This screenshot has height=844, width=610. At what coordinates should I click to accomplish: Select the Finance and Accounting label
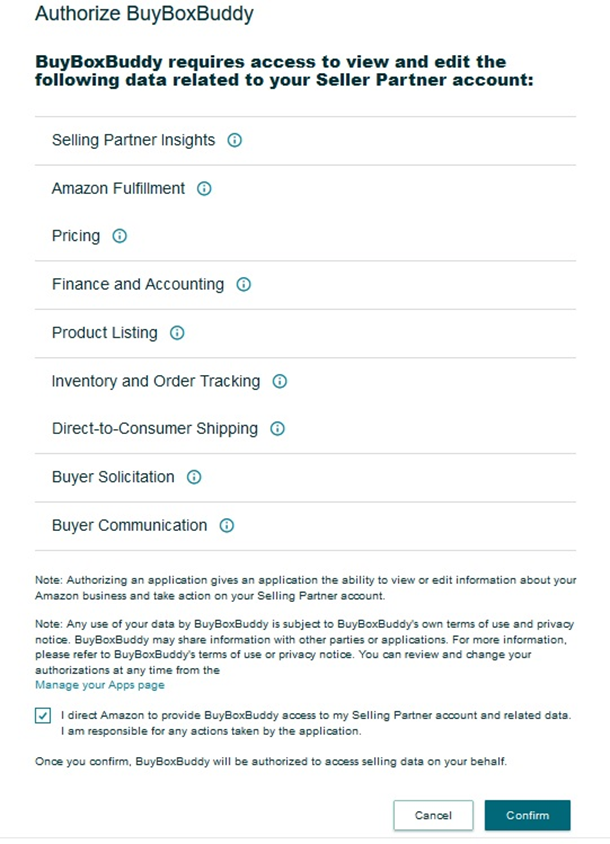coord(138,284)
